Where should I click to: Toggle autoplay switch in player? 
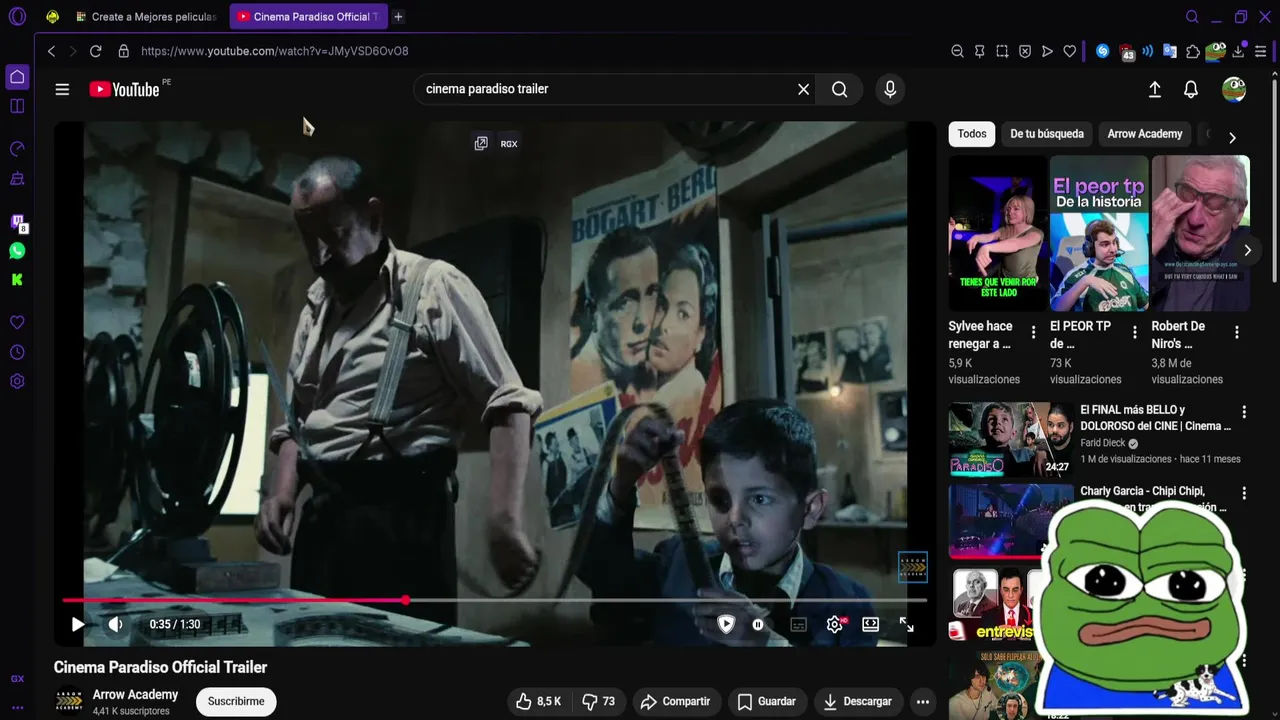[x=758, y=624]
